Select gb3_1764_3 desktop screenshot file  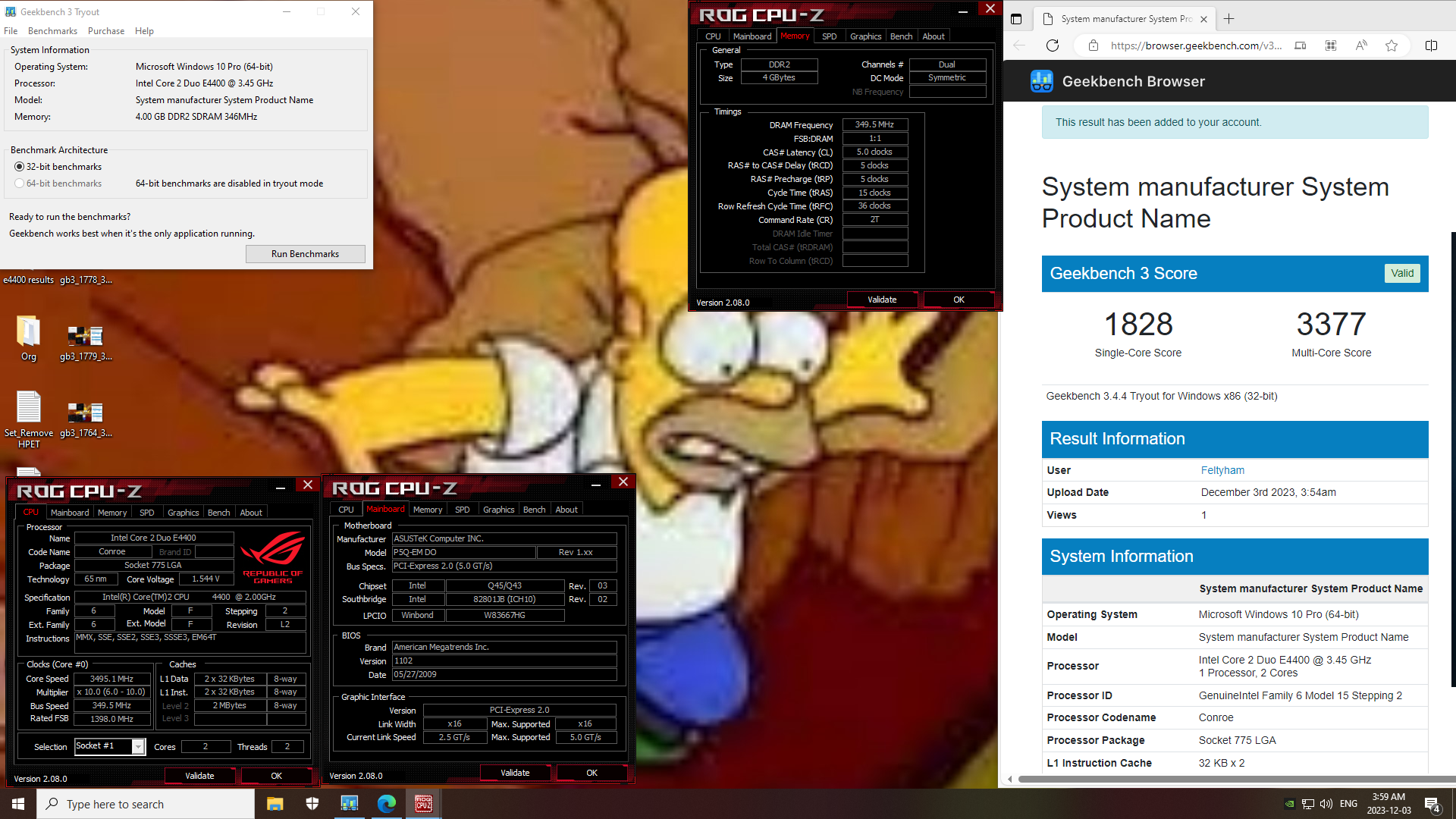coord(86,419)
